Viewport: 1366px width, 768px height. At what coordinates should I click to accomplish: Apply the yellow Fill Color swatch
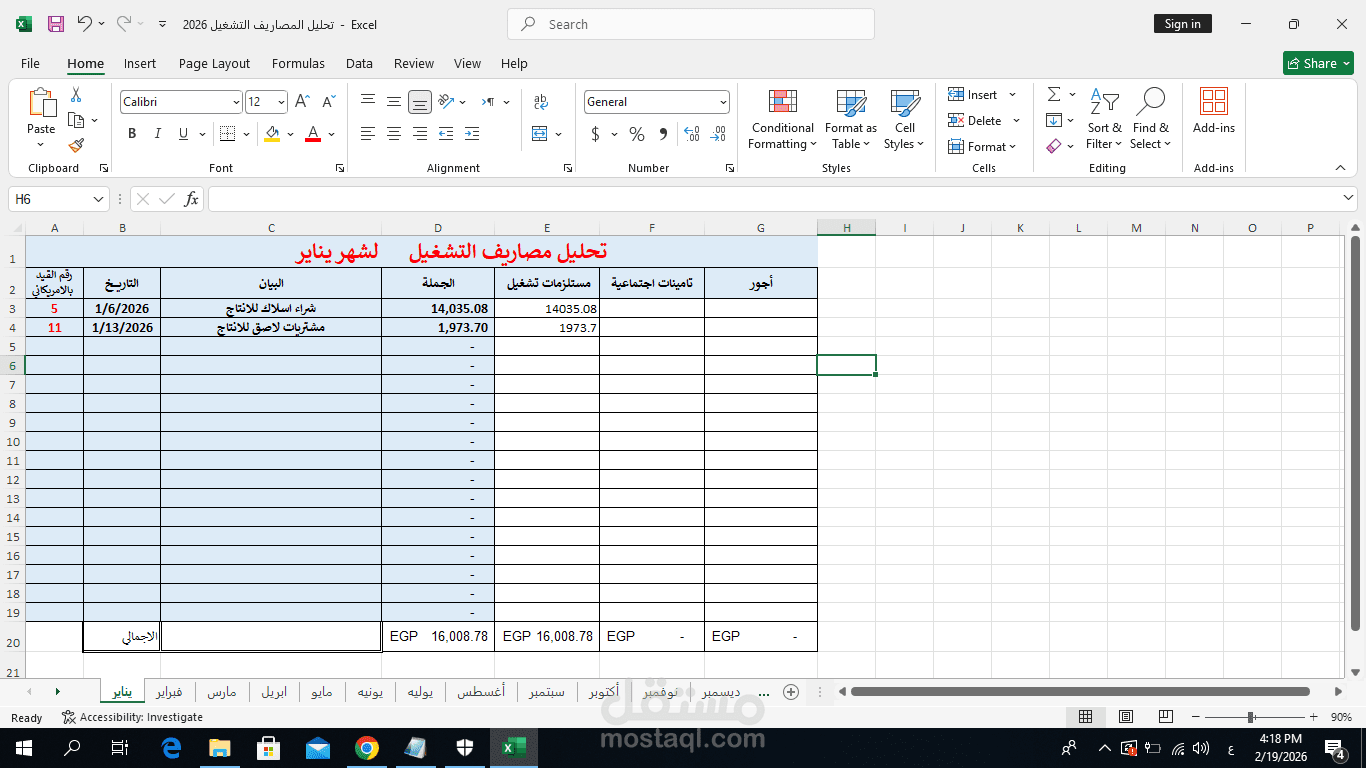pyautogui.click(x=272, y=134)
